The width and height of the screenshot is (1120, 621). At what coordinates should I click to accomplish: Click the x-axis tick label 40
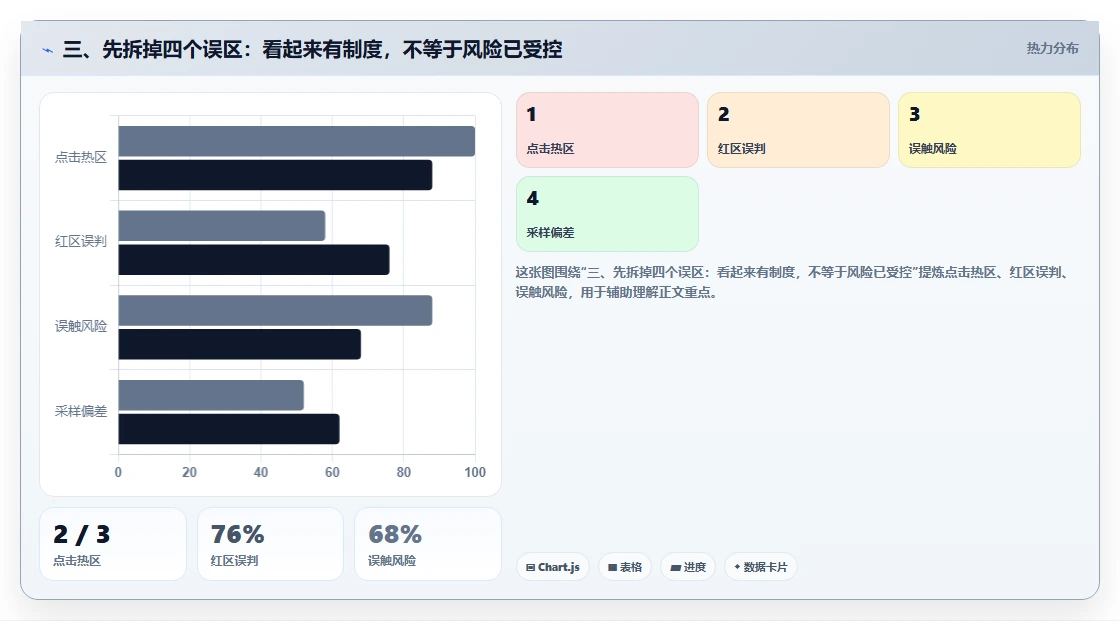[261, 472]
